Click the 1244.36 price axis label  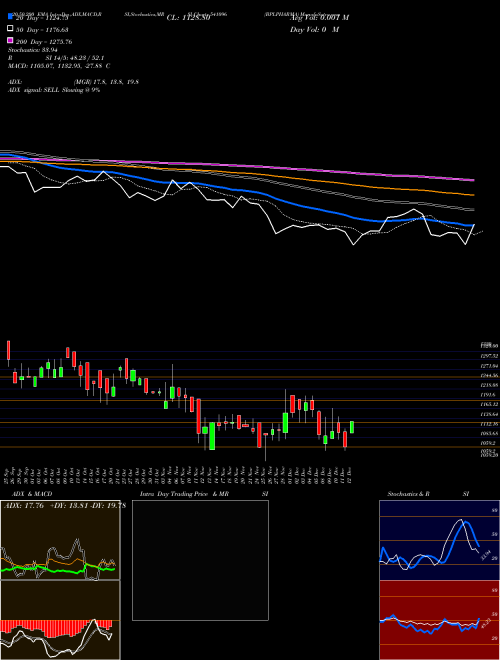490,375
